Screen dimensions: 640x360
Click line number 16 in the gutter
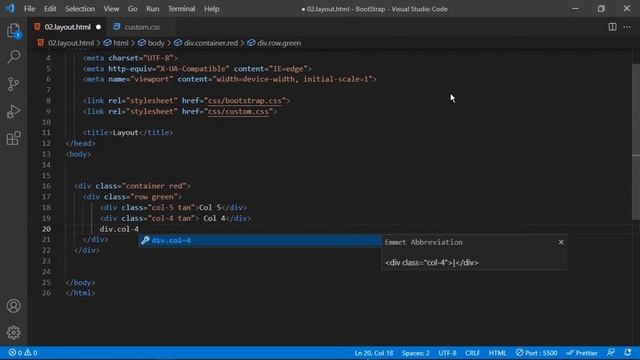[x=46, y=186]
